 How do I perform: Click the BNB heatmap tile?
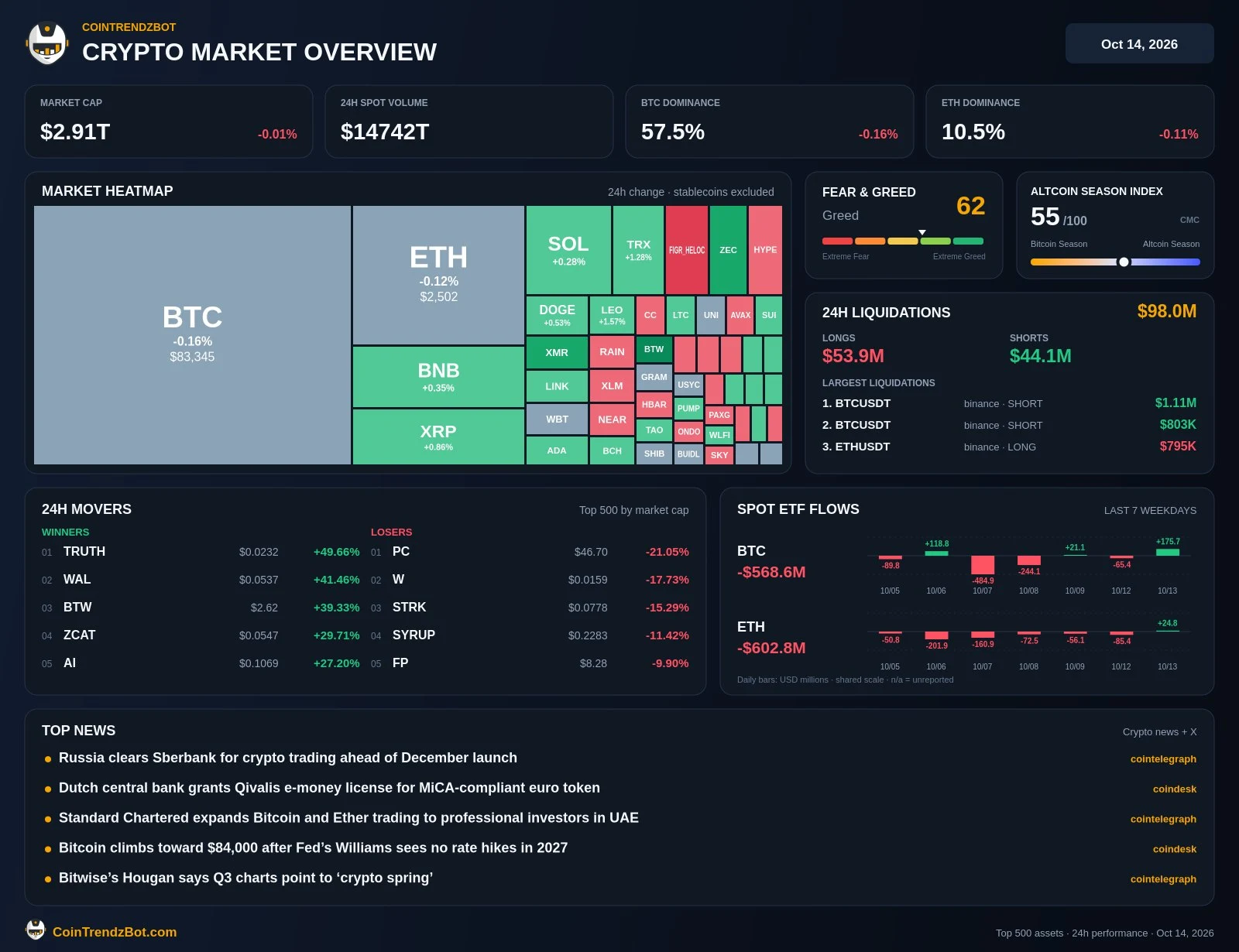pos(438,377)
